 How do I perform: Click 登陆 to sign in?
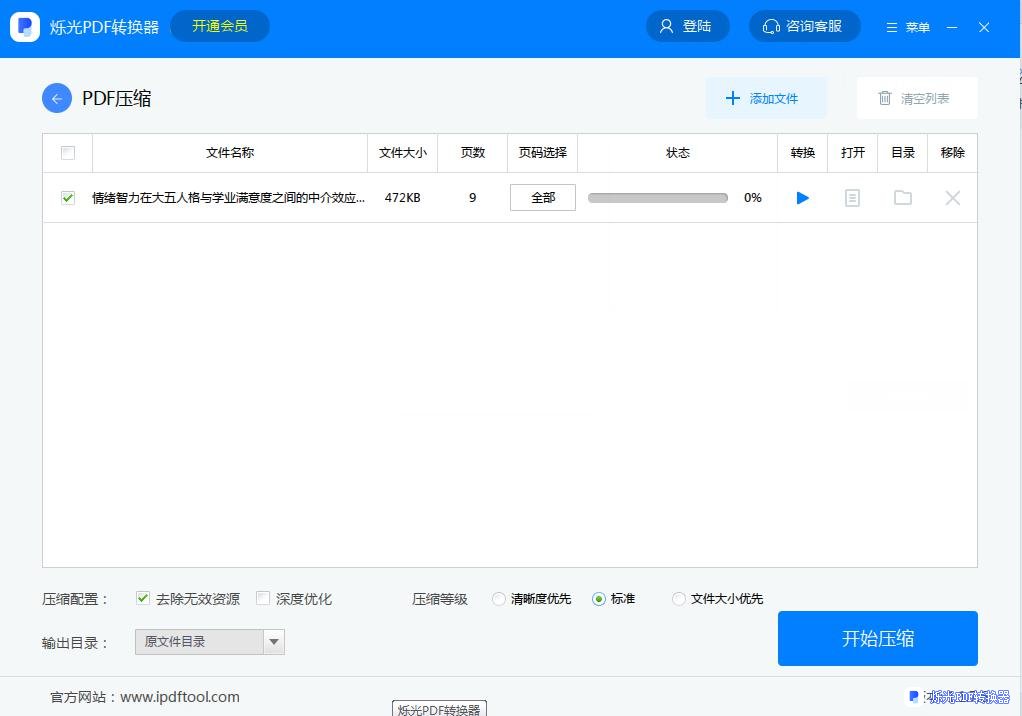pyautogui.click(x=687, y=26)
